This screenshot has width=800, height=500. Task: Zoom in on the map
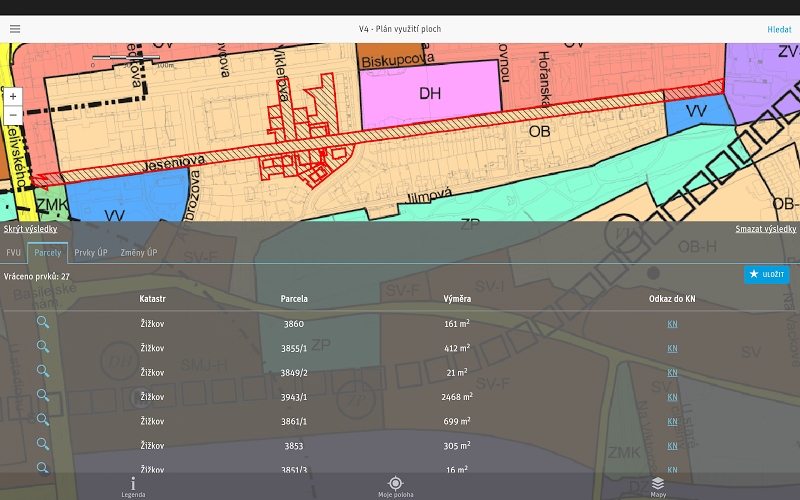tap(13, 97)
